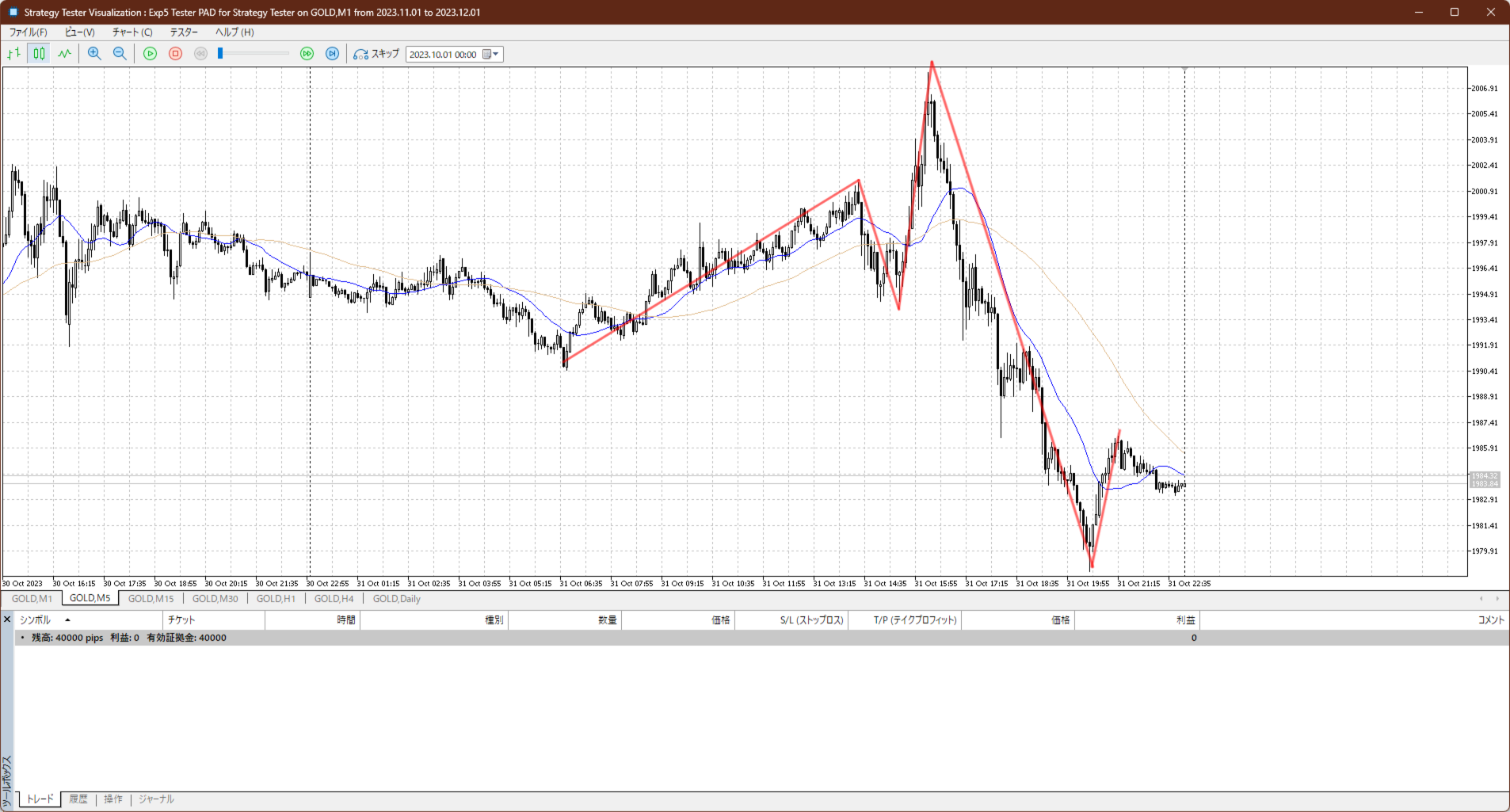
Task: Zoom out of the chart
Action: point(120,54)
